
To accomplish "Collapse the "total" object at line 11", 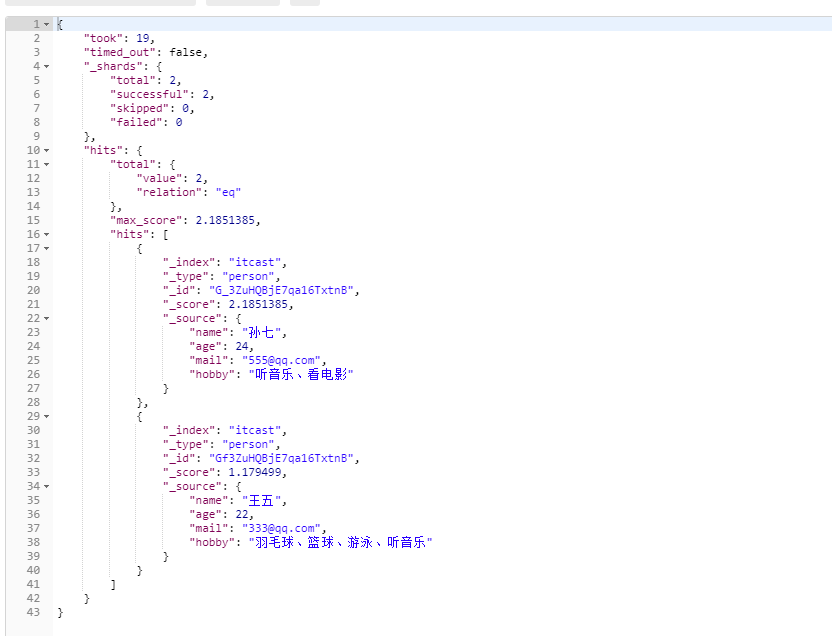I will [x=46, y=164].
